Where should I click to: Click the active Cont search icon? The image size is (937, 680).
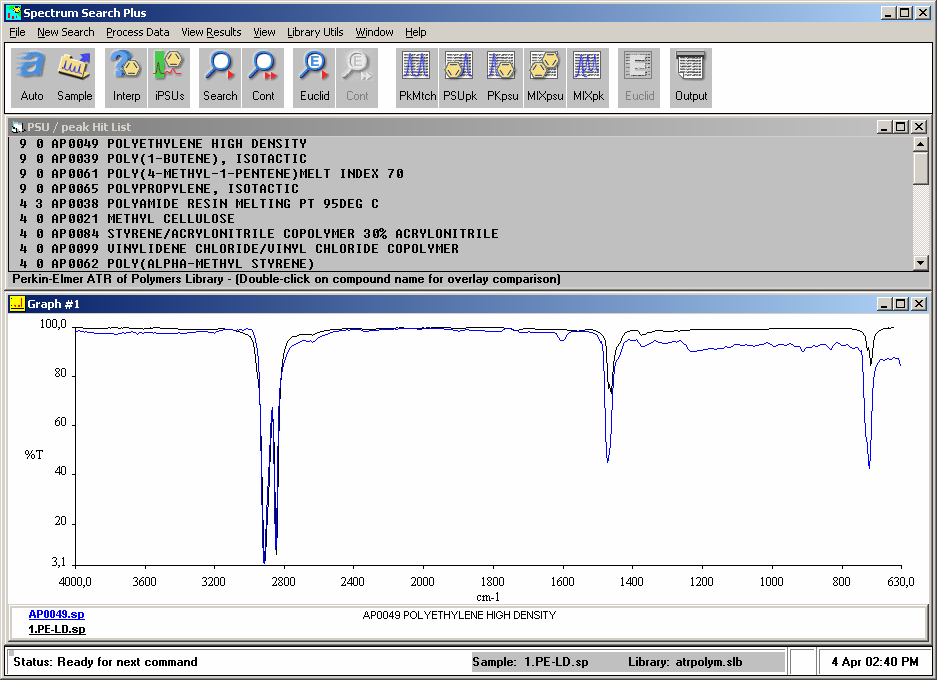pyautogui.click(x=263, y=78)
